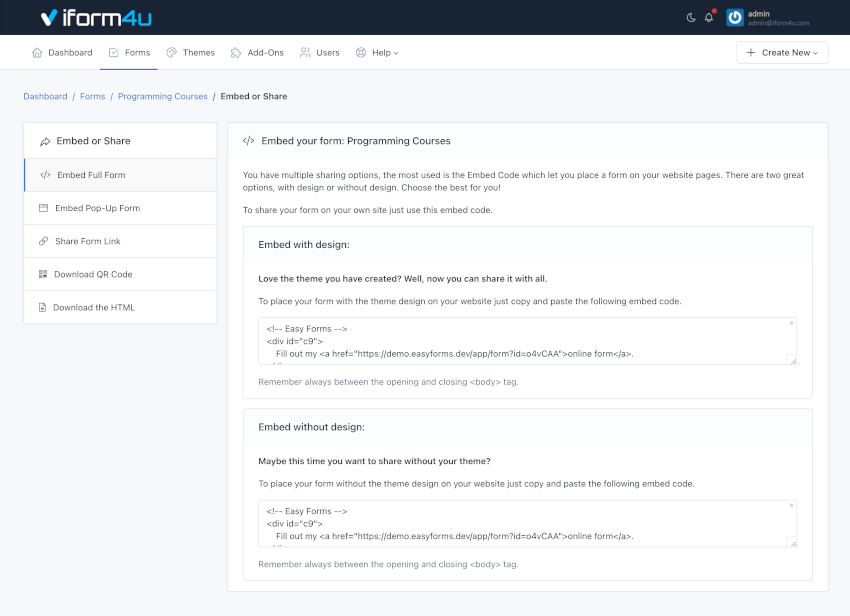The image size is (850, 616).
Task: Click Dashboard breadcrumb link
Action: (x=45, y=96)
